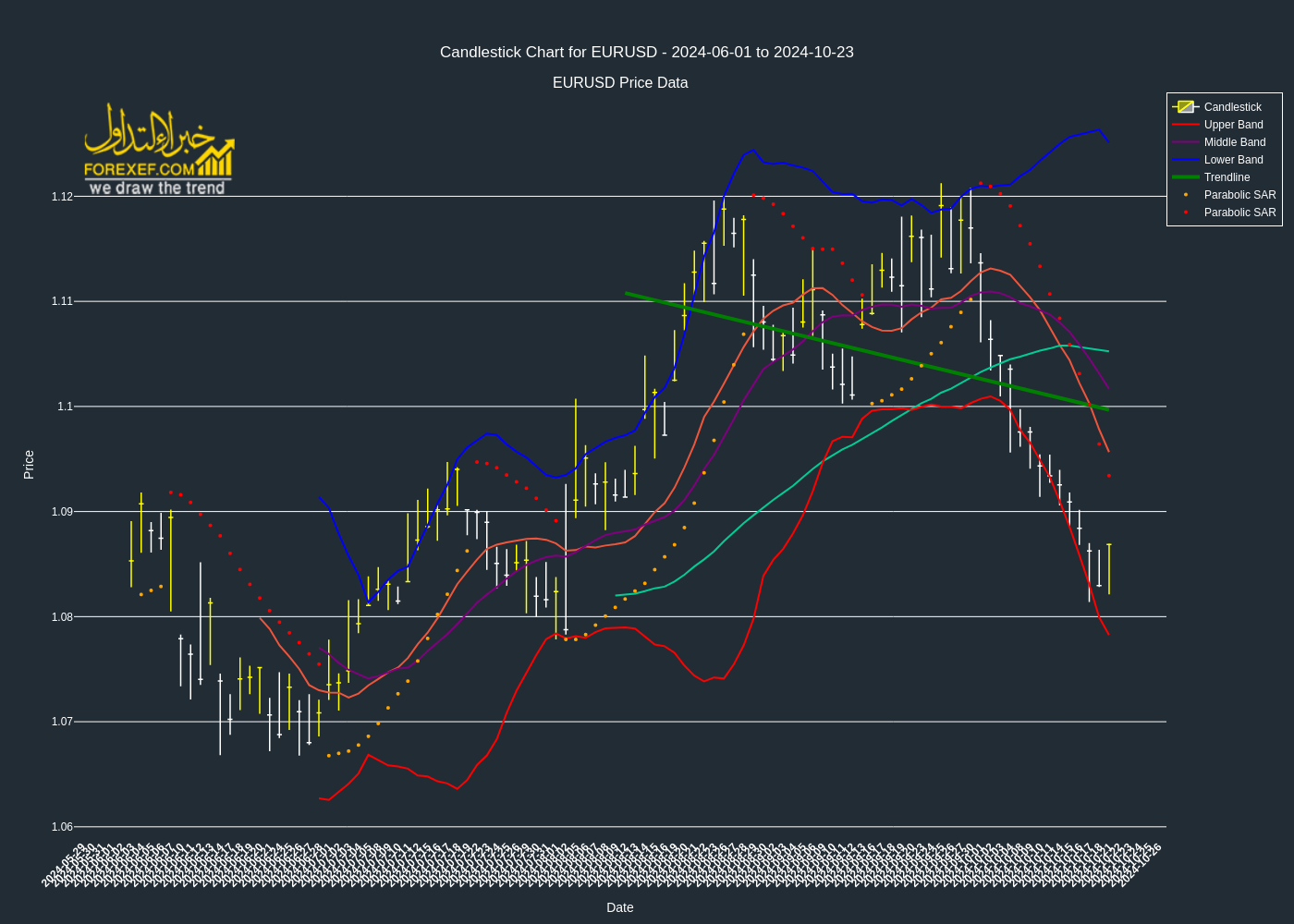Hide the Upper Band legend entry
The height and width of the screenshot is (924, 1294).
[x=1224, y=125]
